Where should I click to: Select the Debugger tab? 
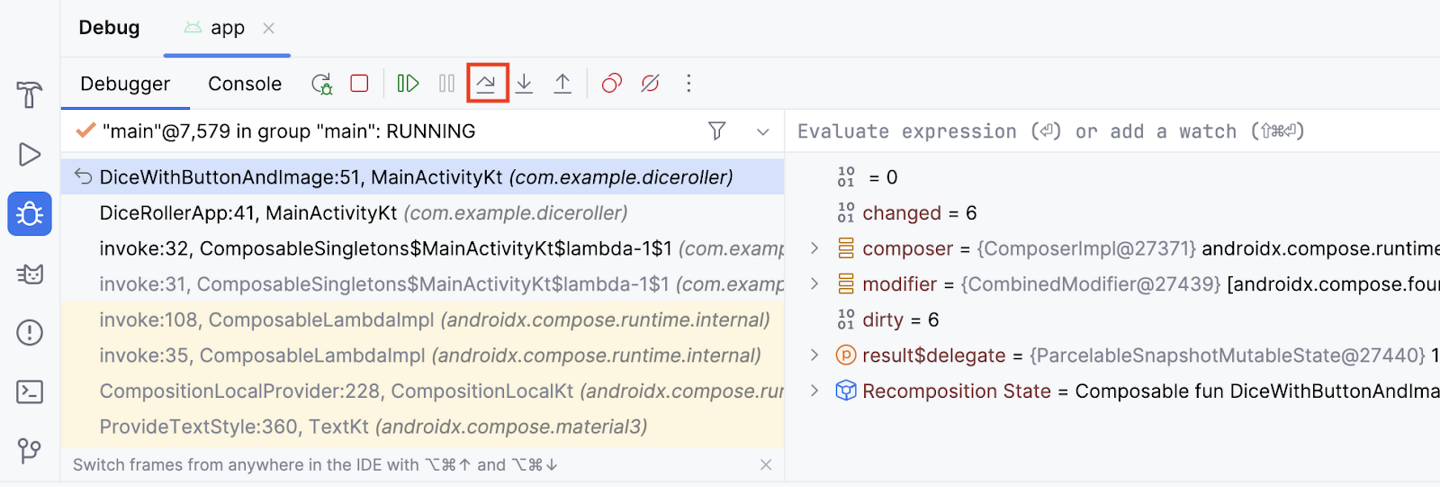125,84
